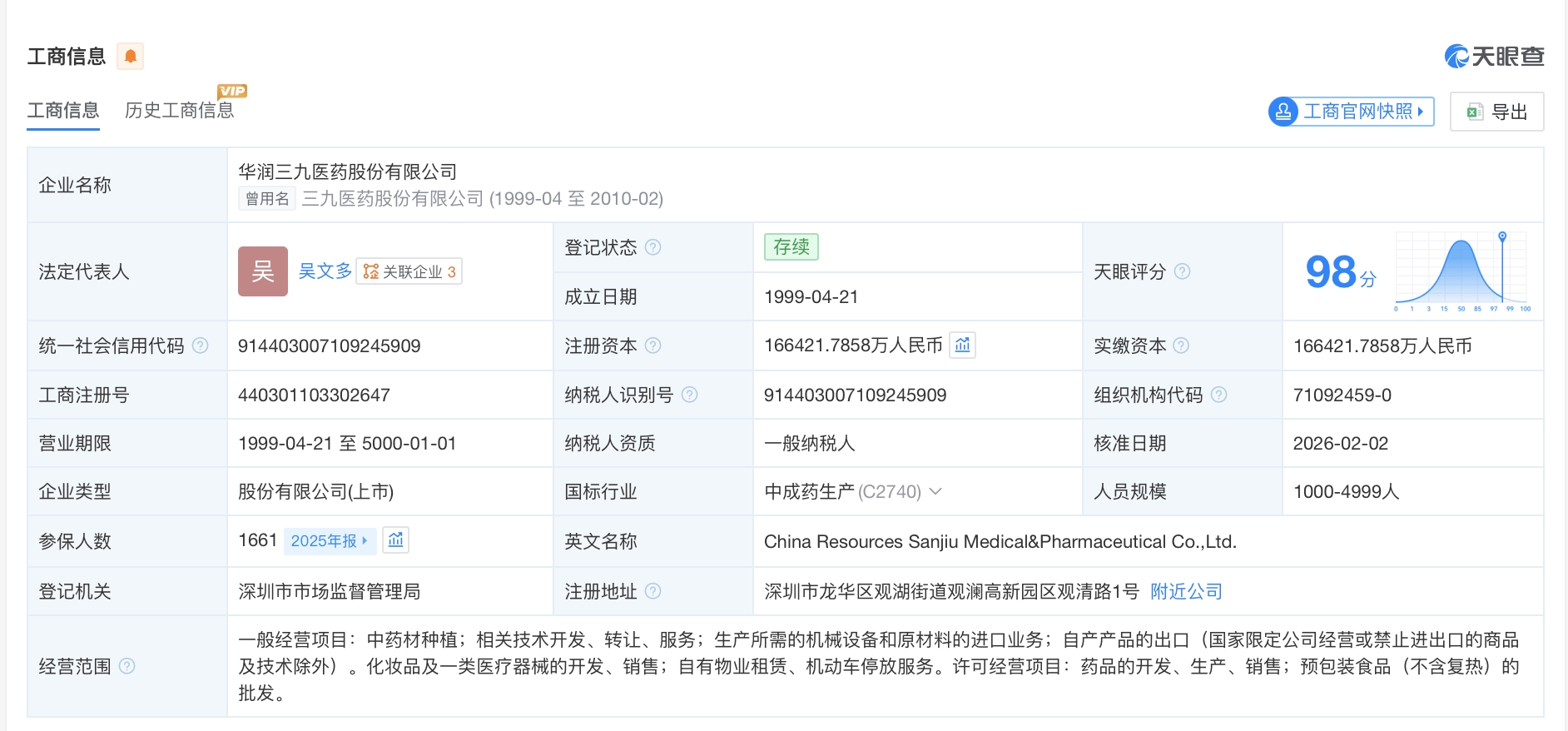Click registration authority 深圳市市场监督管理局

pyautogui.click(x=330, y=591)
